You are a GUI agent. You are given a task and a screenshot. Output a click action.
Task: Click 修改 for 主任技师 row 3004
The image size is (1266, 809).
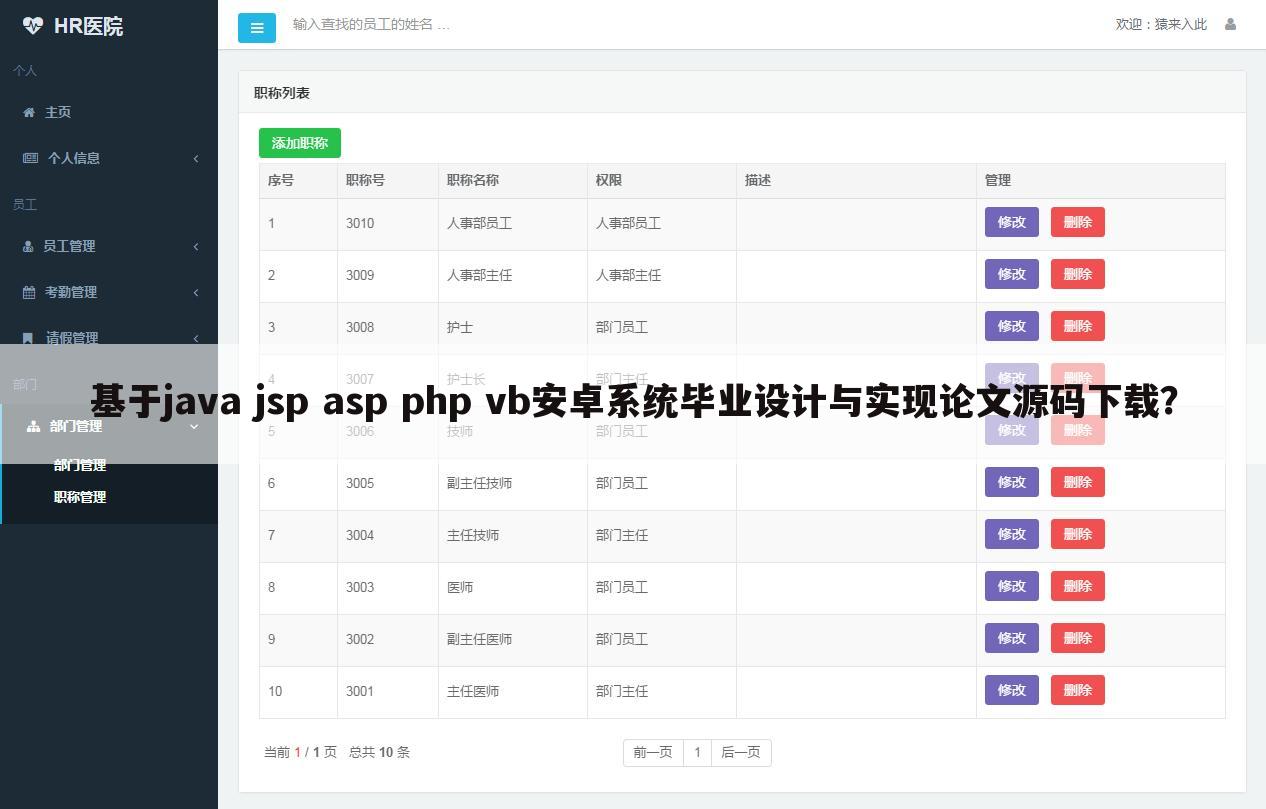coord(1012,534)
